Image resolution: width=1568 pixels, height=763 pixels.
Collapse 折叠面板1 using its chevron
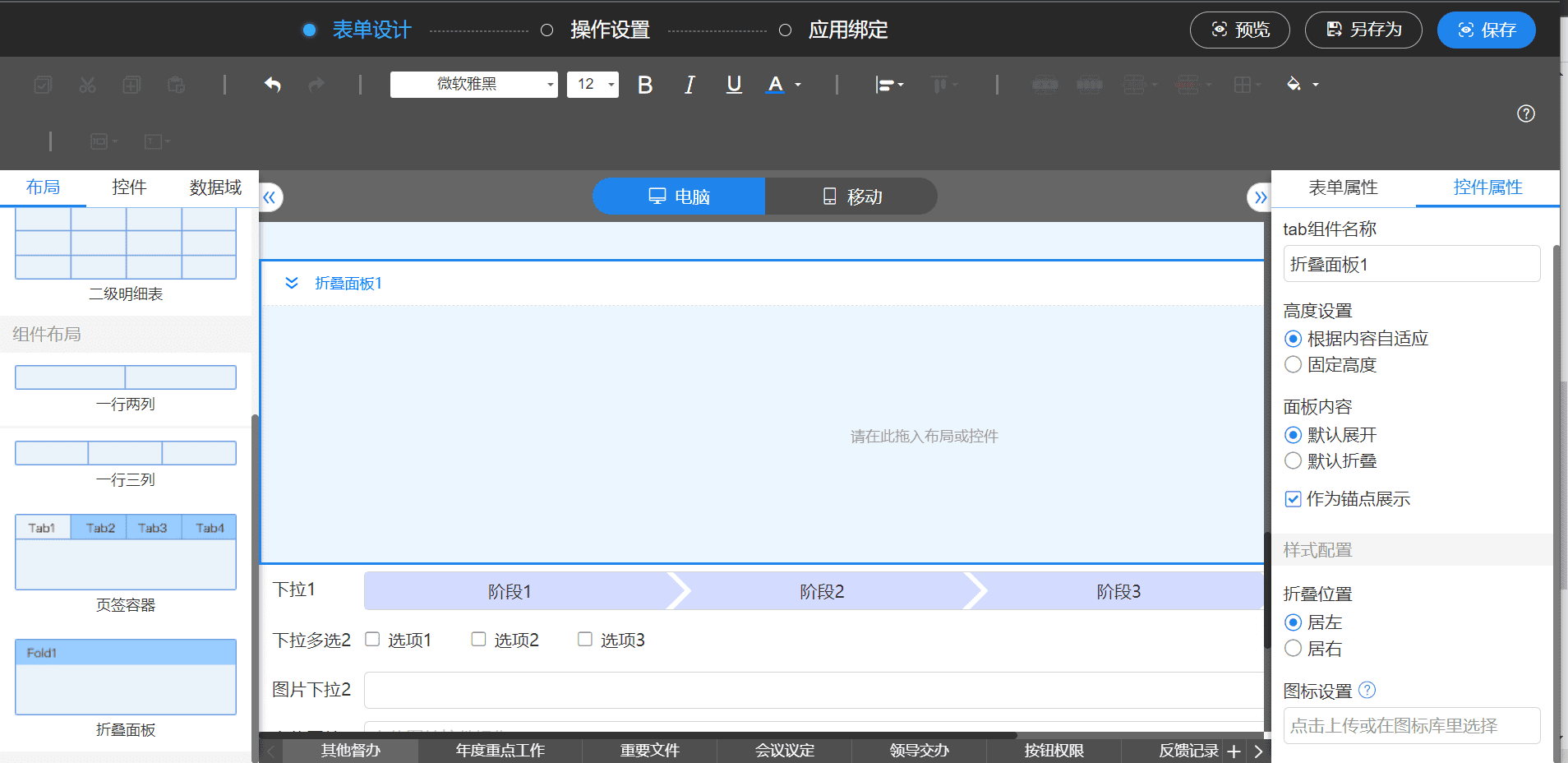pyautogui.click(x=292, y=283)
